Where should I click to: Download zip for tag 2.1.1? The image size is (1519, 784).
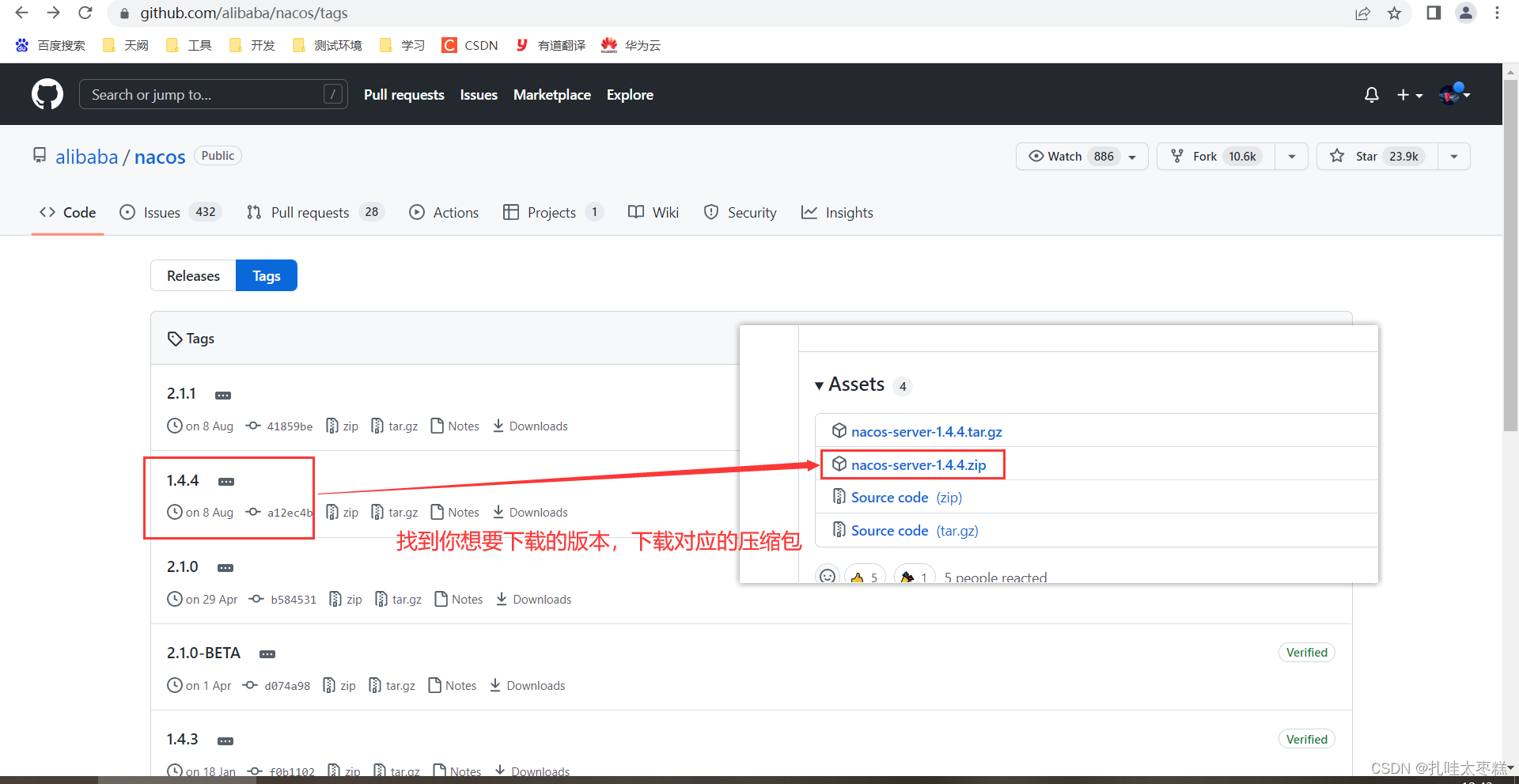click(343, 426)
